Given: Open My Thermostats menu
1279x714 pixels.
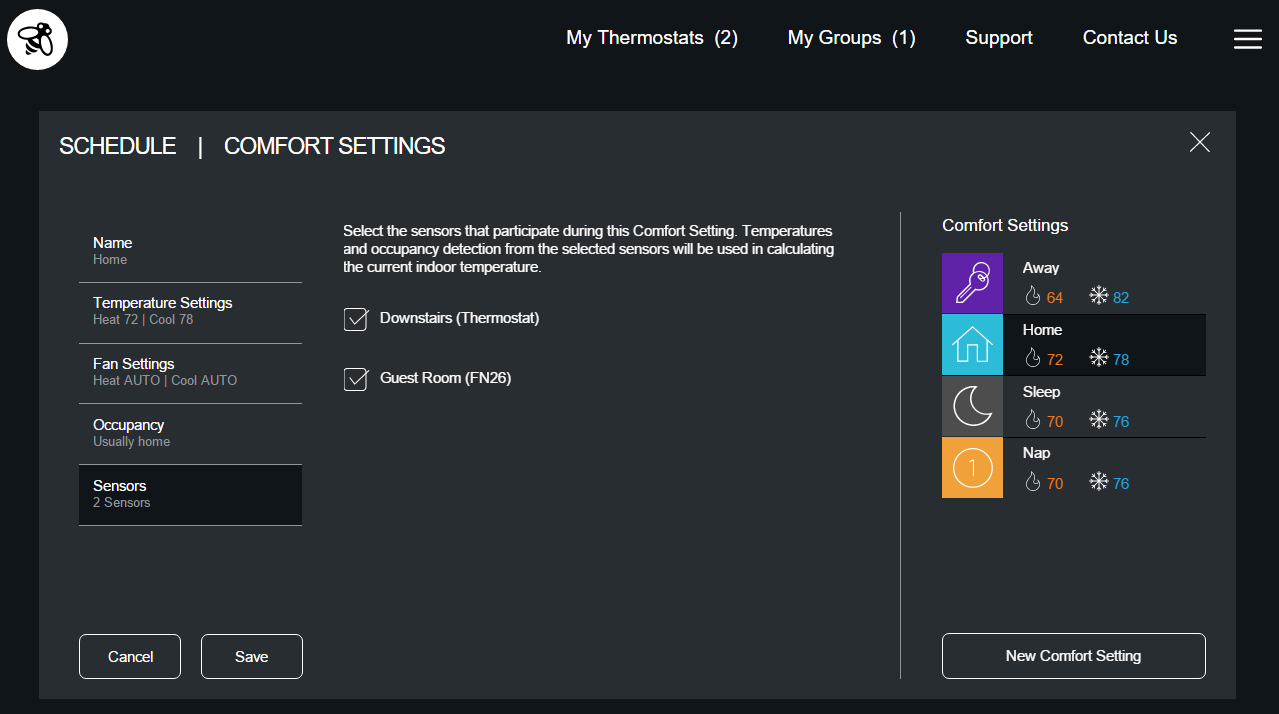Looking at the screenshot, I should pos(651,38).
